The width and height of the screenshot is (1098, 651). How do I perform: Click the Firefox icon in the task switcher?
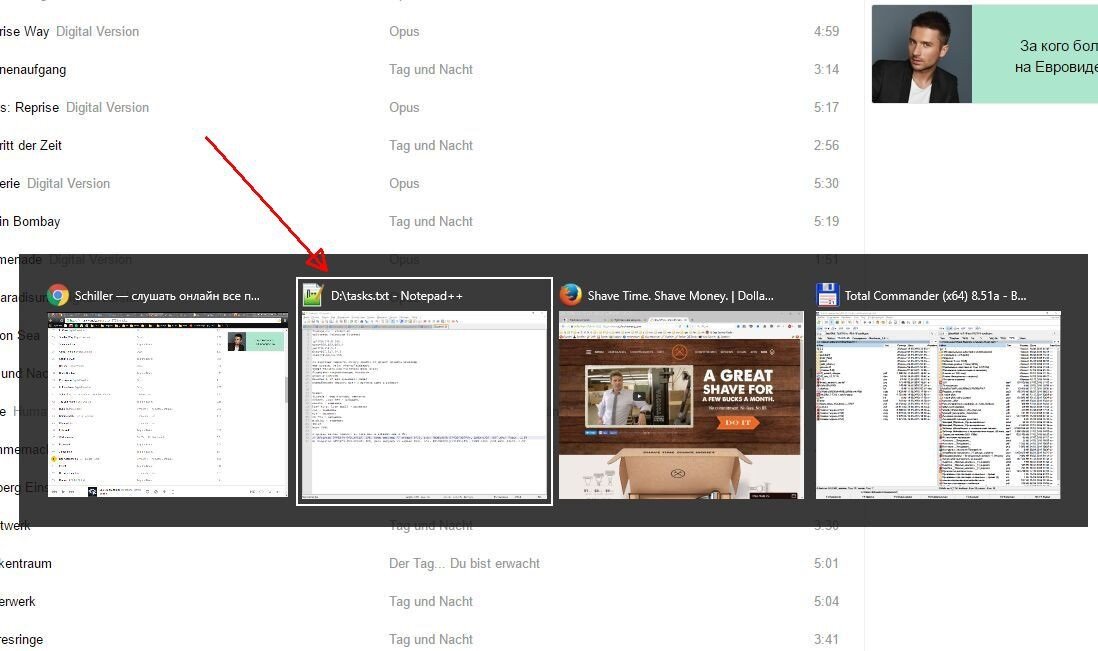pyautogui.click(x=571, y=295)
